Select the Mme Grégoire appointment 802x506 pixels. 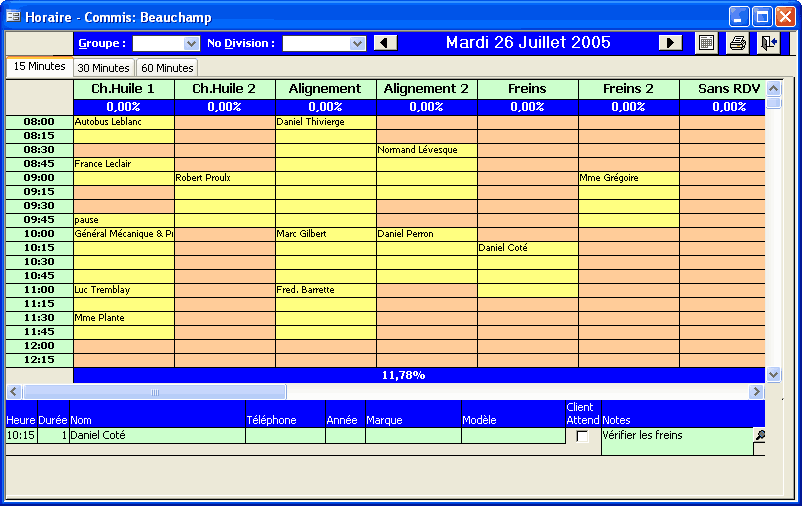click(629, 178)
